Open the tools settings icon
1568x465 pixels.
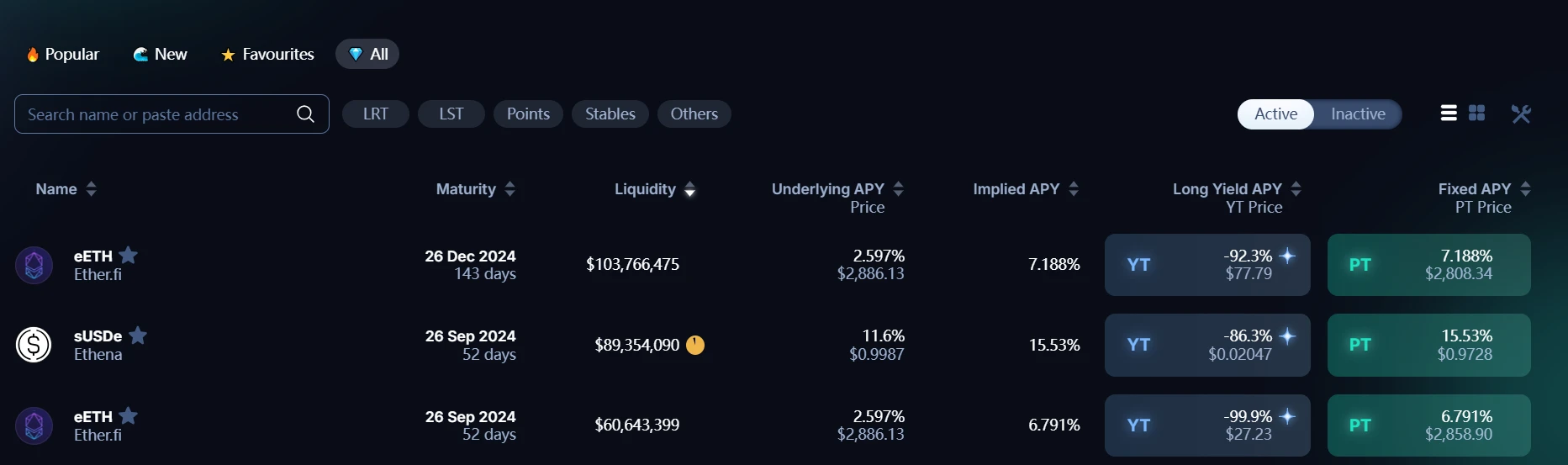[1521, 114]
